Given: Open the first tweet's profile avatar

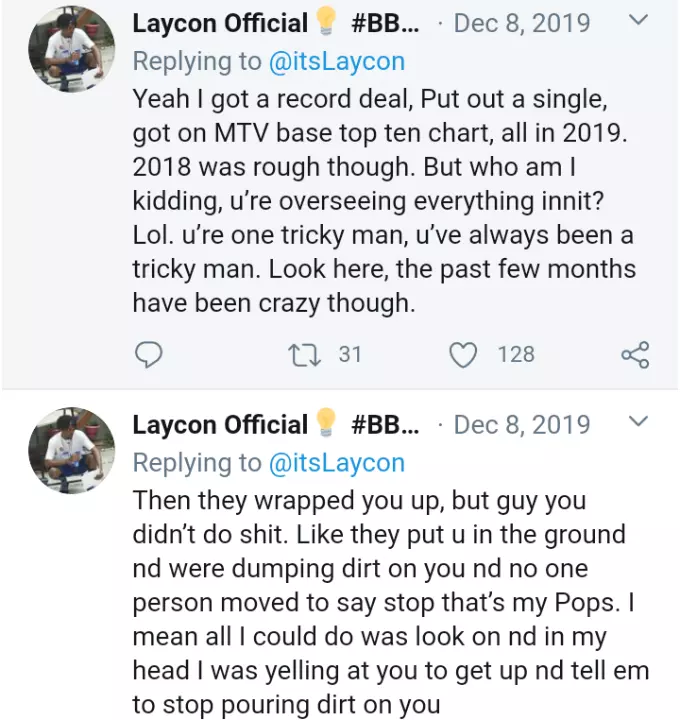Looking at the screenshot, I should [x=70, y=50].
